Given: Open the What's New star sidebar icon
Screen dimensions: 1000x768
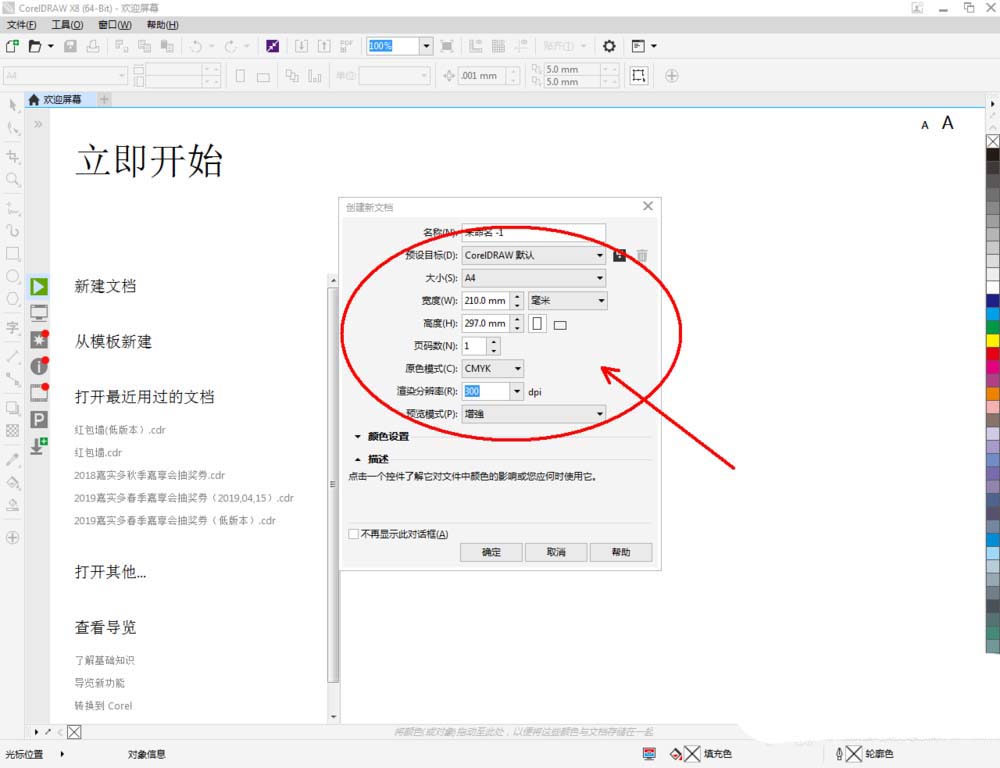Looking at the screenshot, I should tap(39, 339).
